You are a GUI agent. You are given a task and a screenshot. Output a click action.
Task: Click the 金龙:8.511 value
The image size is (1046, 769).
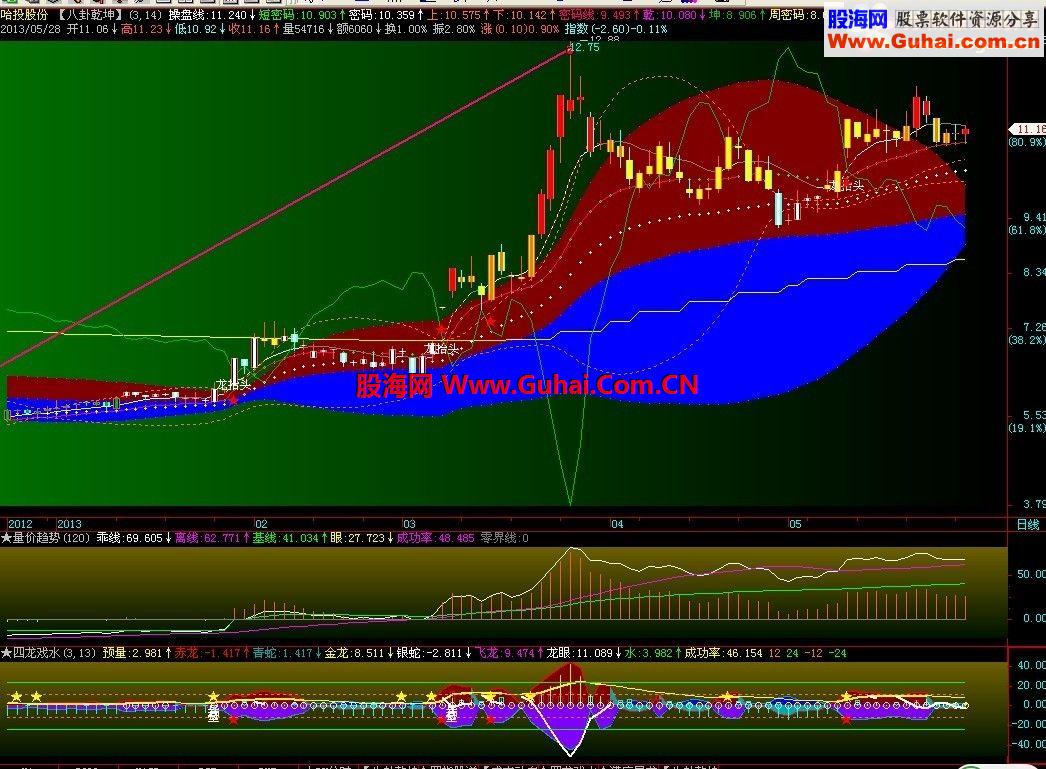tap(354, 654)
